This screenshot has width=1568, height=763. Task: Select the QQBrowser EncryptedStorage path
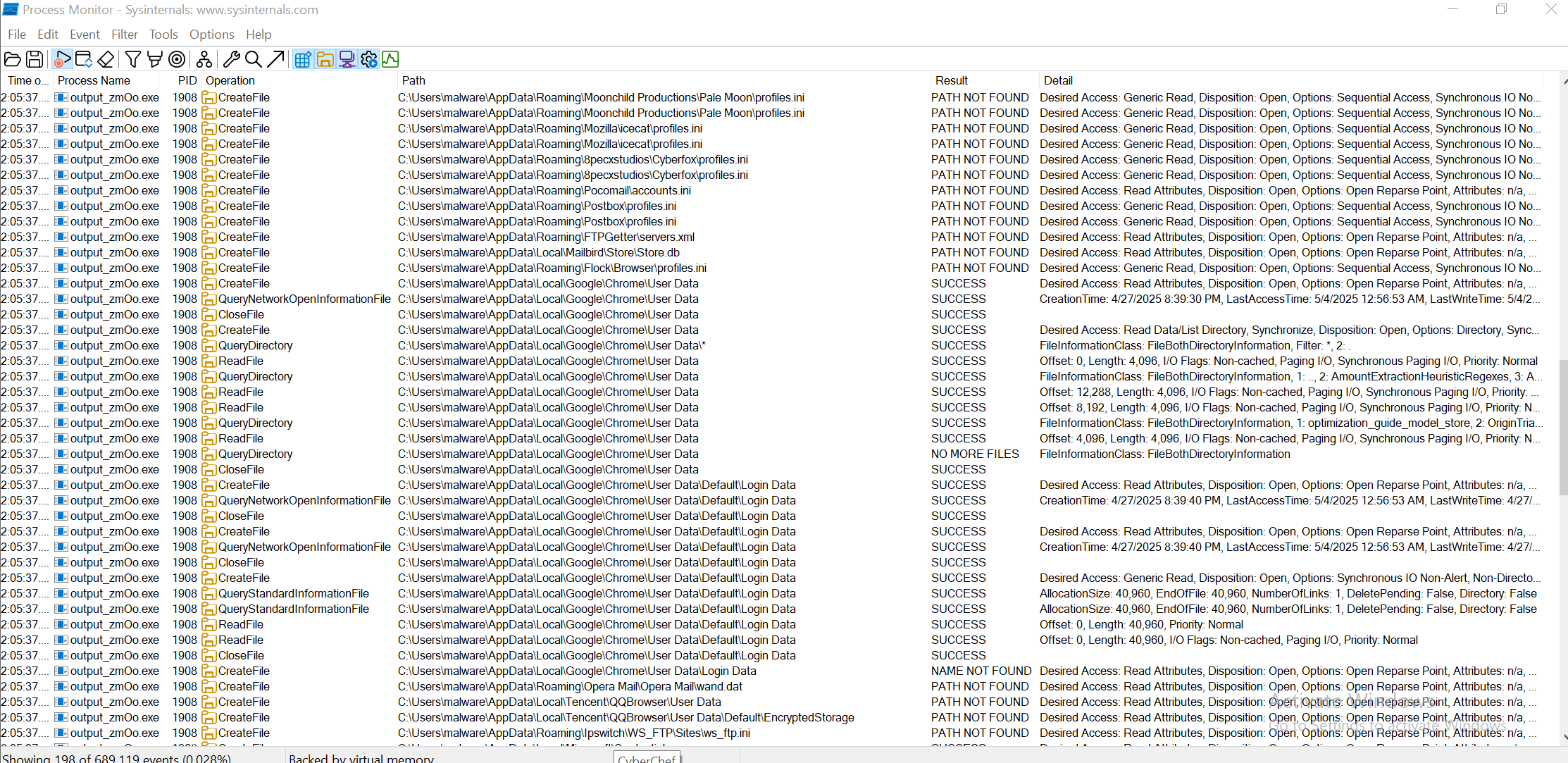pos(626,717)
